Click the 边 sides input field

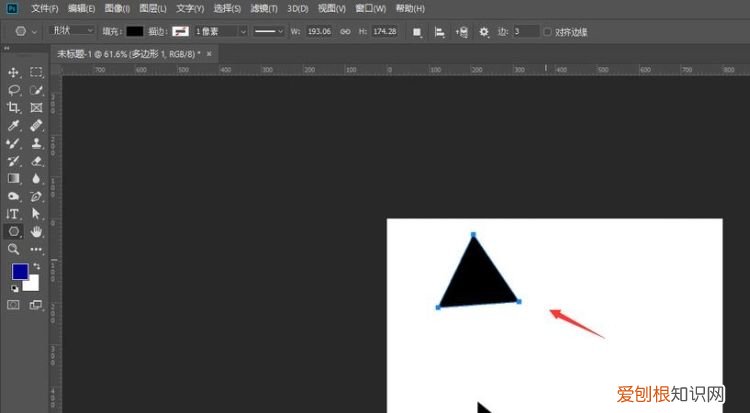click(525, 32)
